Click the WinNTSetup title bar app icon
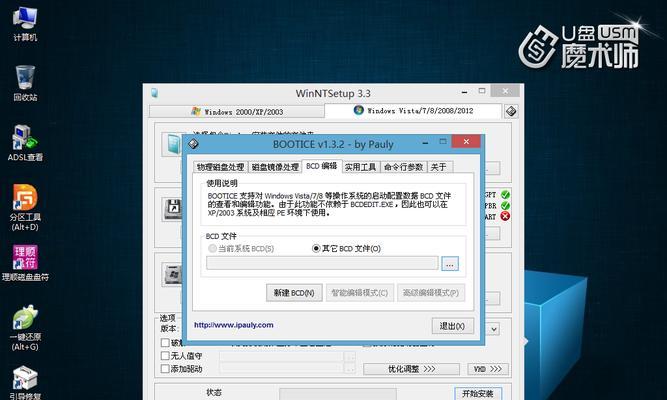This screenshot has width=667, height=400. pos(154,93)
